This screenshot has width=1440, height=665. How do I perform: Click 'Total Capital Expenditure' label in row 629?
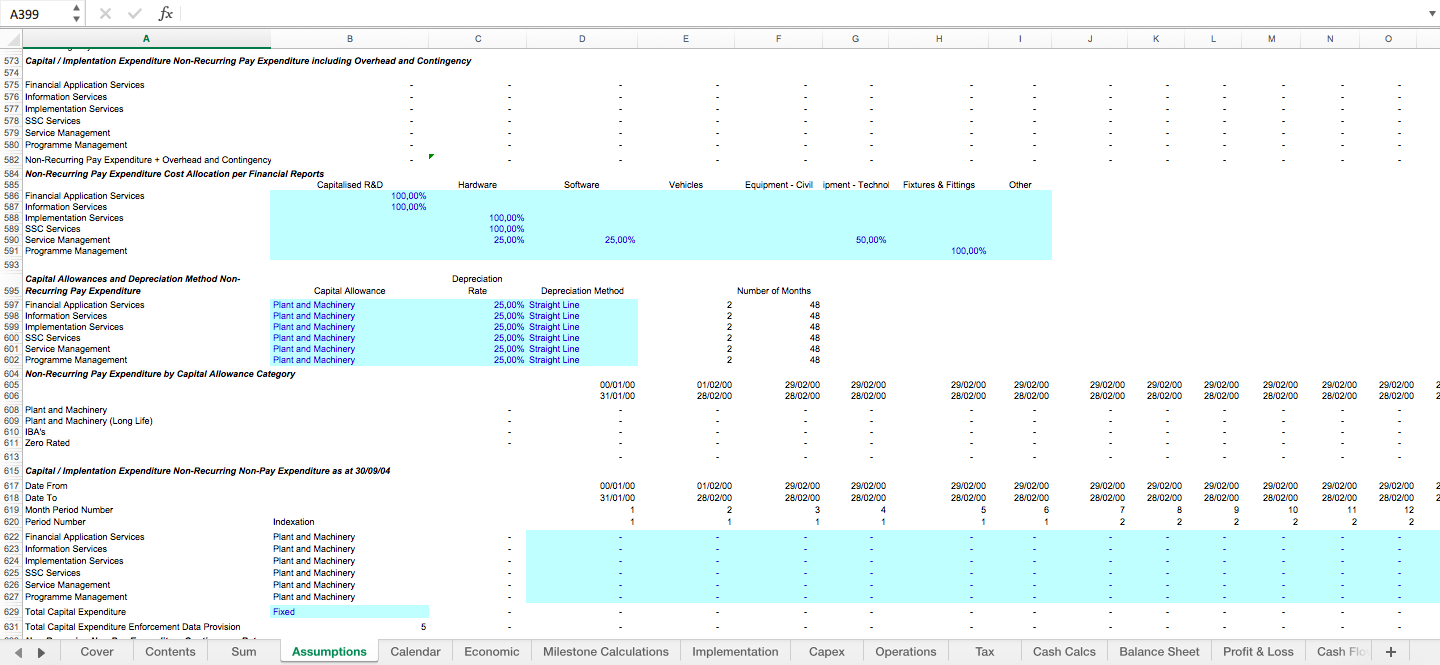[76, 612]
